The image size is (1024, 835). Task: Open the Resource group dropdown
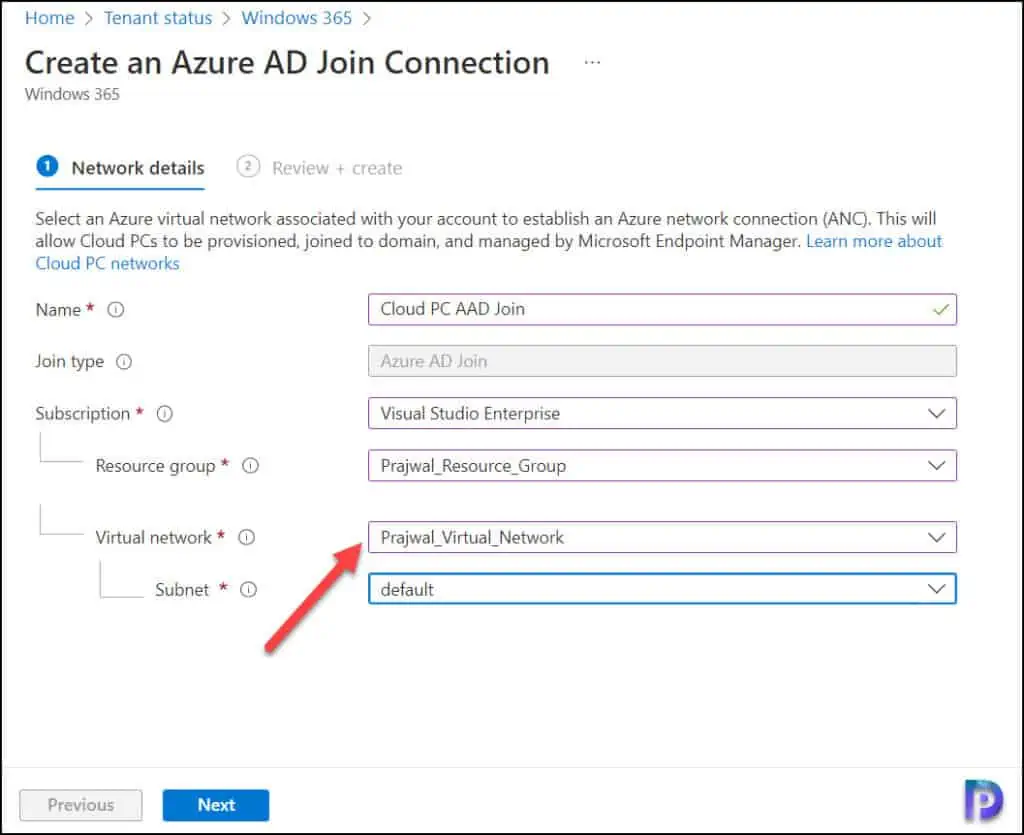point(662,465)
